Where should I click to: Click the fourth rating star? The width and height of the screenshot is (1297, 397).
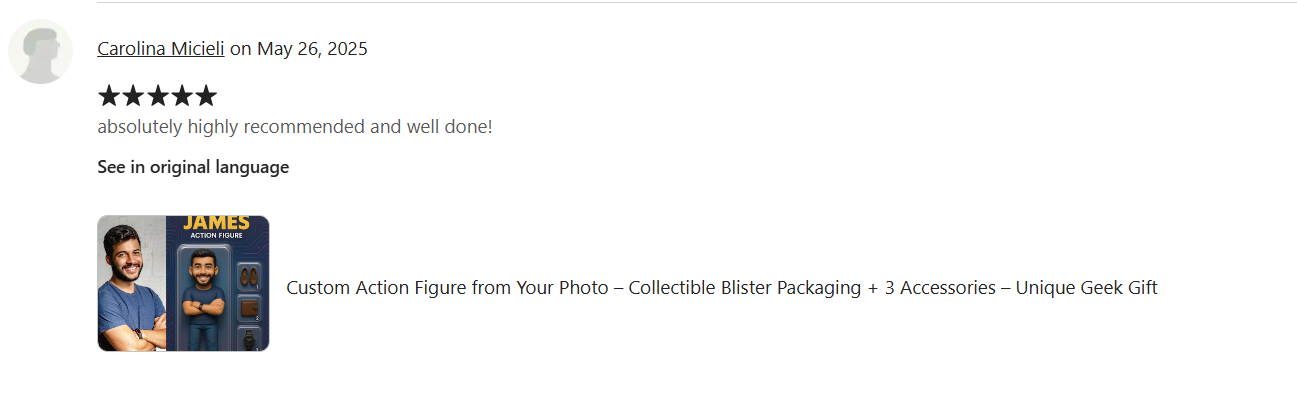tap(181, 96)
